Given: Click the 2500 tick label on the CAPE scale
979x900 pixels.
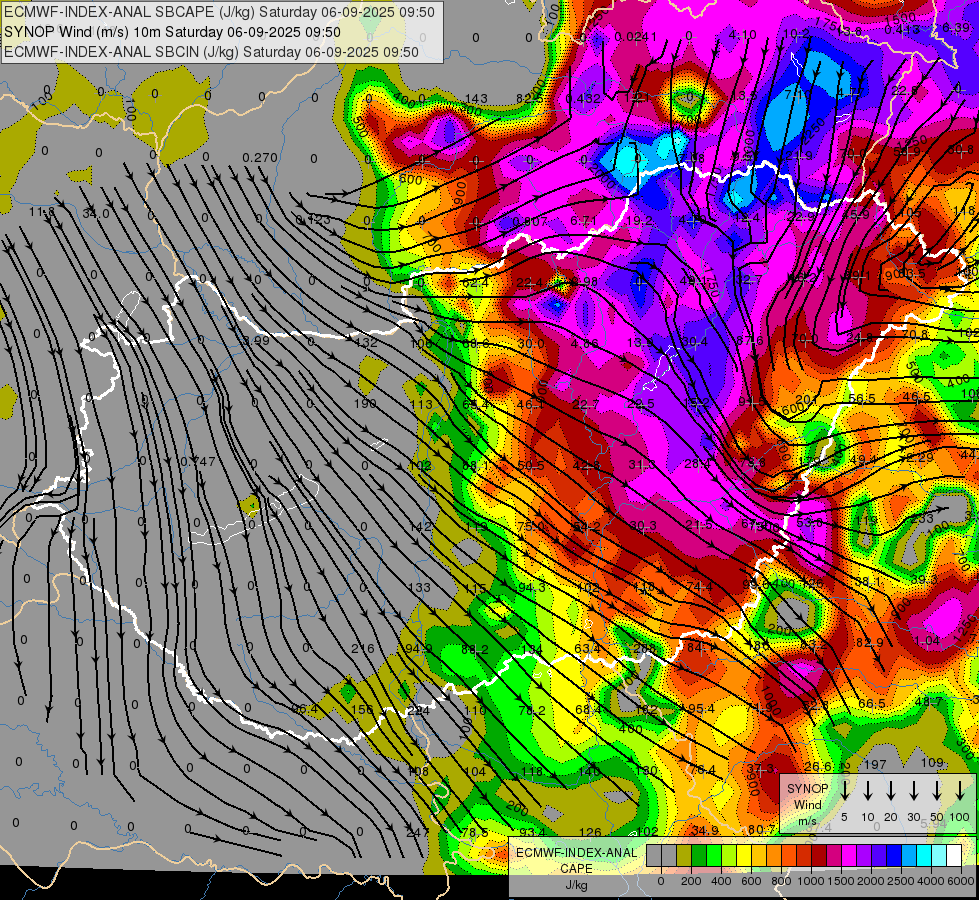Looking at the screenshot, I should [902, 881].
